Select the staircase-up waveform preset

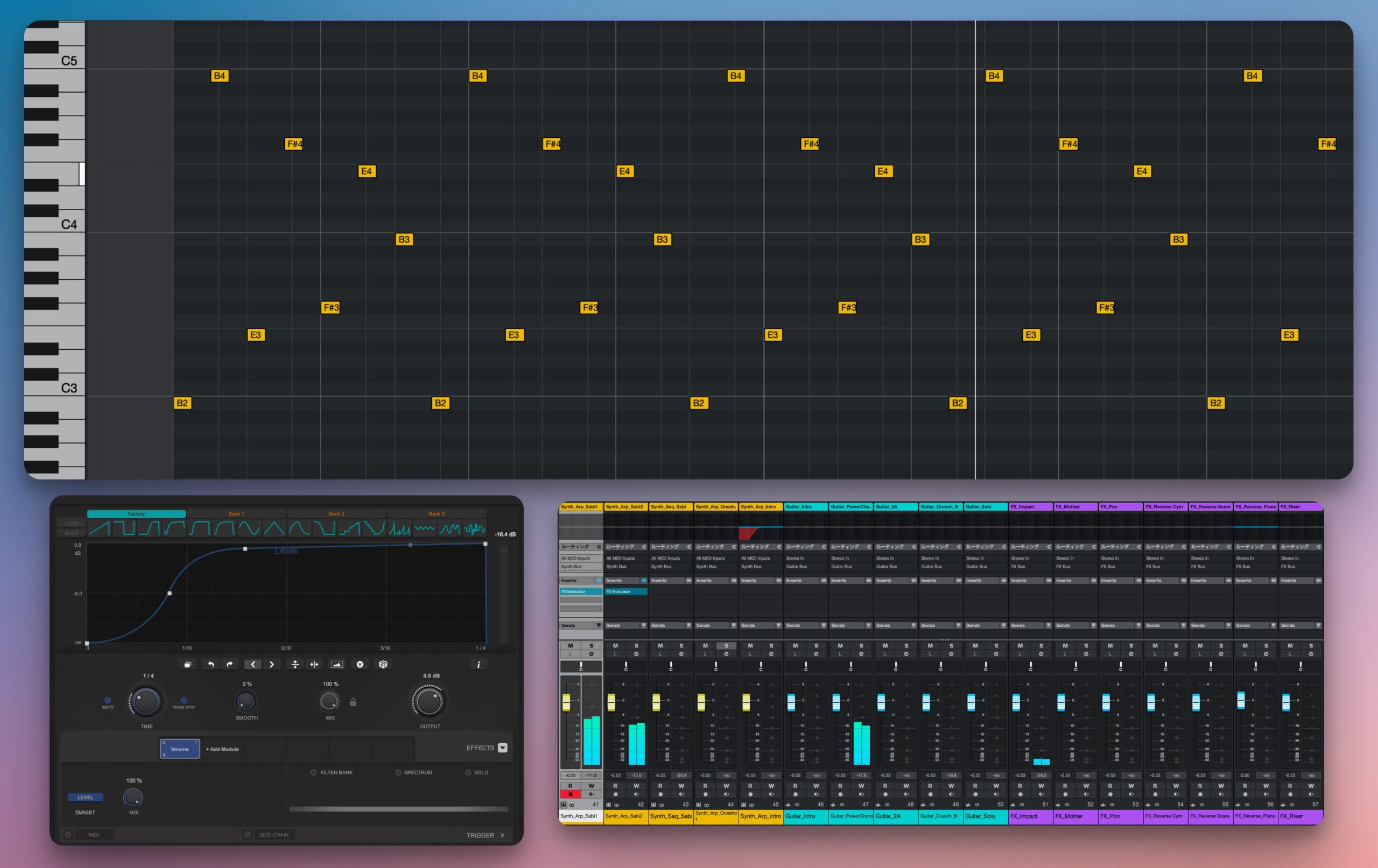tap(349, 528)
